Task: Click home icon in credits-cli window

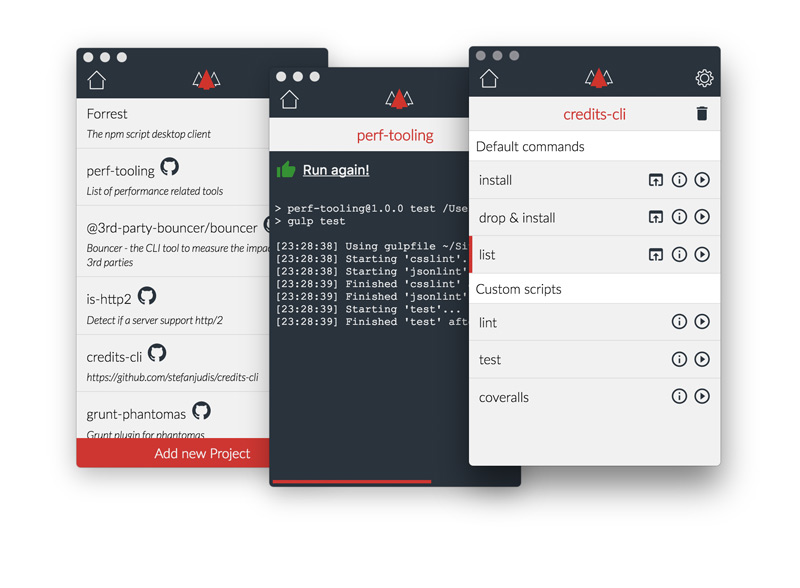Action: pyautogui.click(x=488, y=78)
